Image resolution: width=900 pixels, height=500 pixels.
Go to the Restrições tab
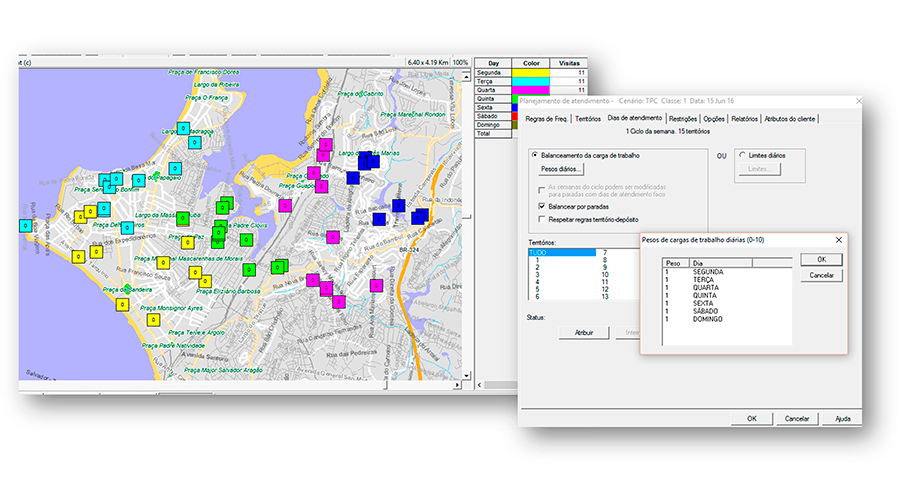[x=682, y=119]
